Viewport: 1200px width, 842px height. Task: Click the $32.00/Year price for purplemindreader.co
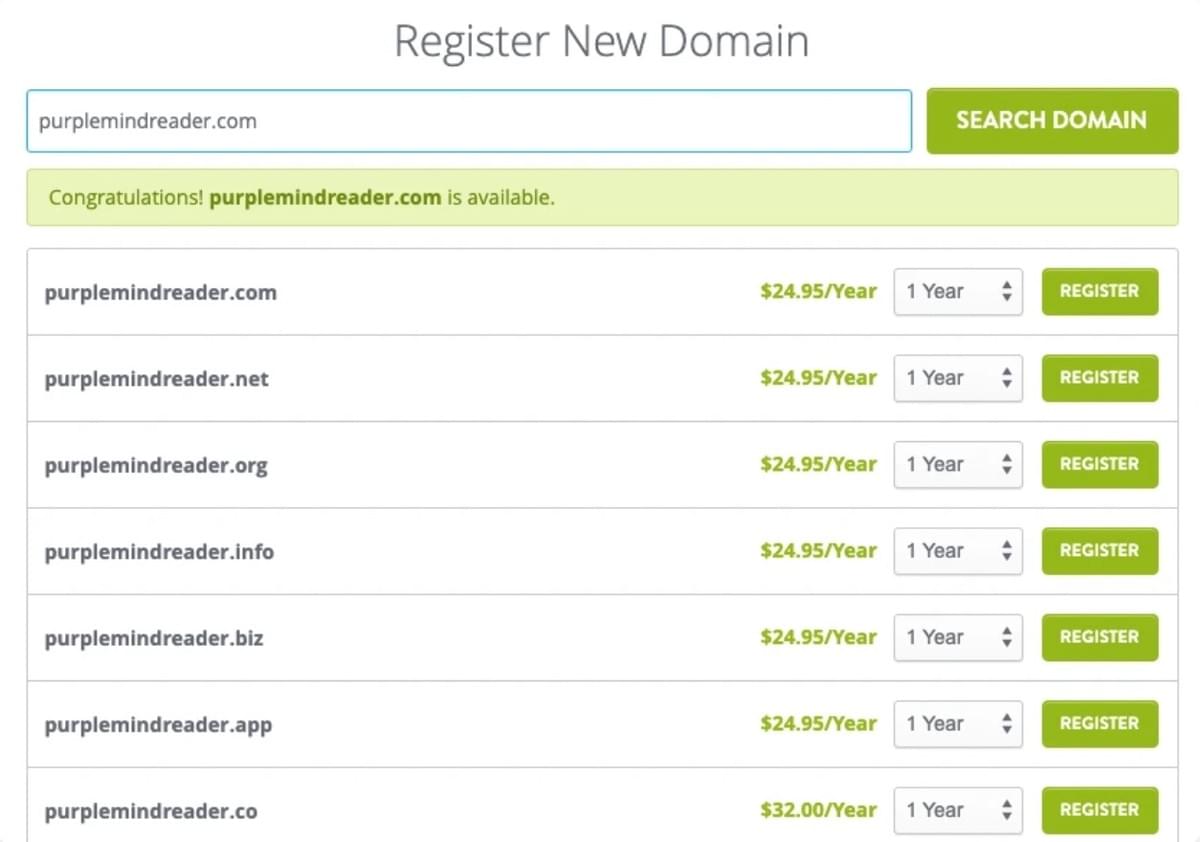817,810
